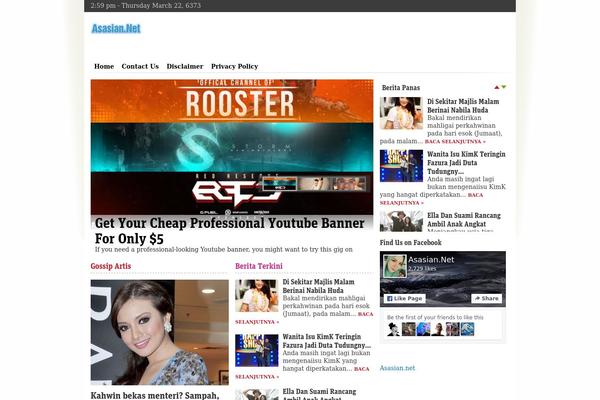Click the date and time text in top bar
Viewport: 600px width, 400px height.
146,5
